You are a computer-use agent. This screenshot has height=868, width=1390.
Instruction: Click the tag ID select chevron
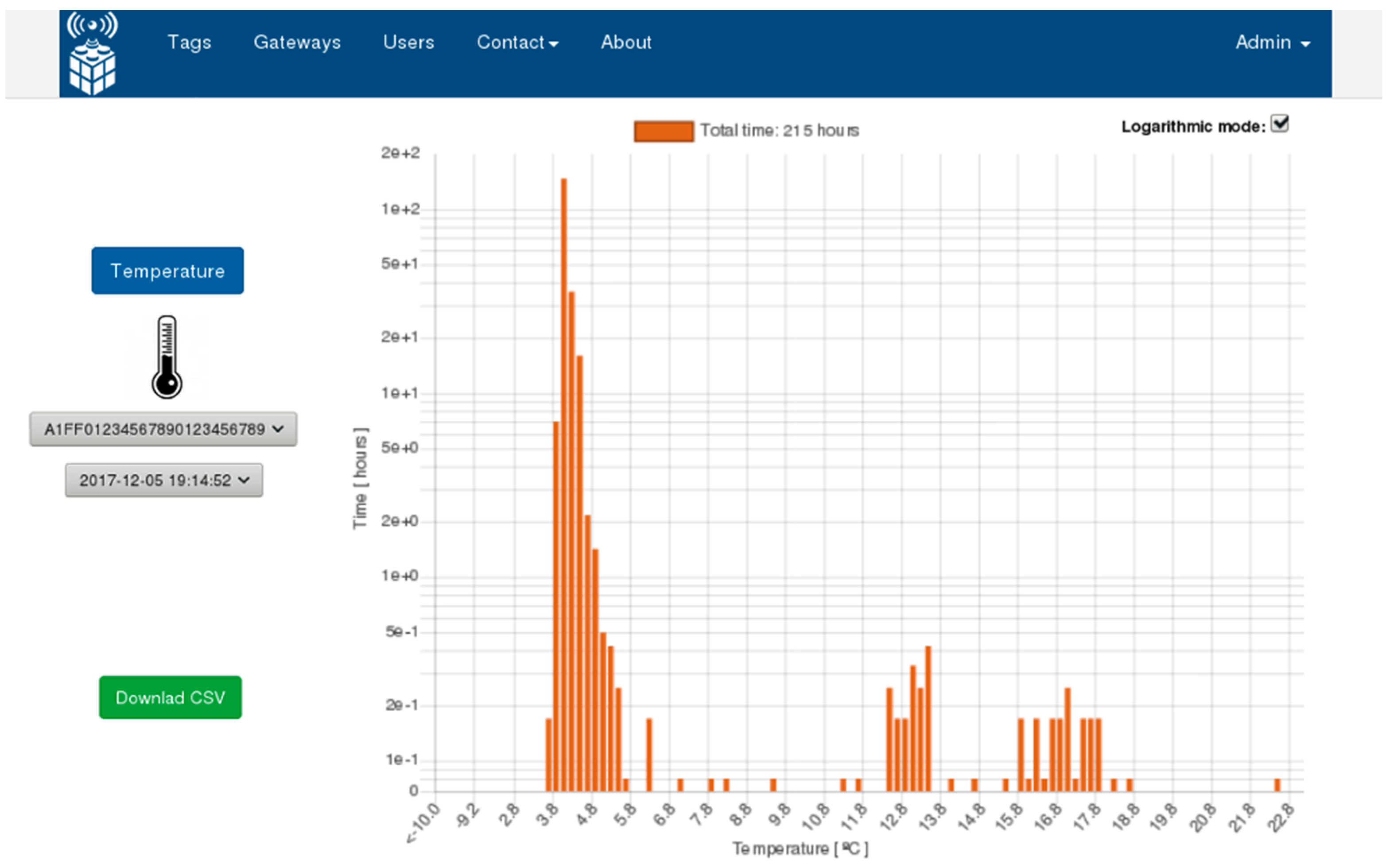click(x=278, y=429)
